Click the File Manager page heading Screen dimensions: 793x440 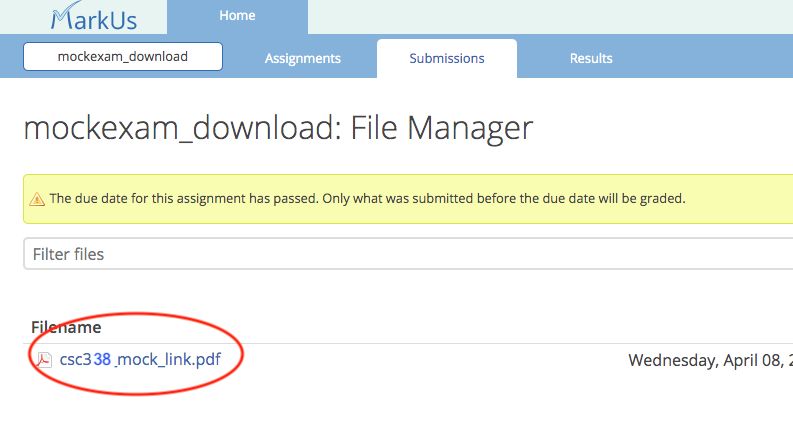278,127
